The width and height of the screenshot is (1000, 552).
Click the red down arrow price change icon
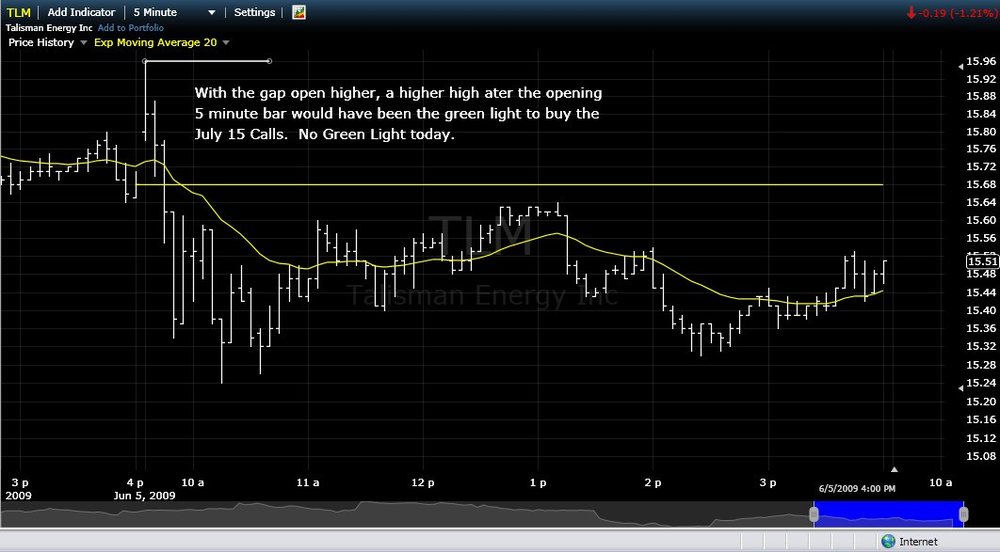[x=911, y=13]
